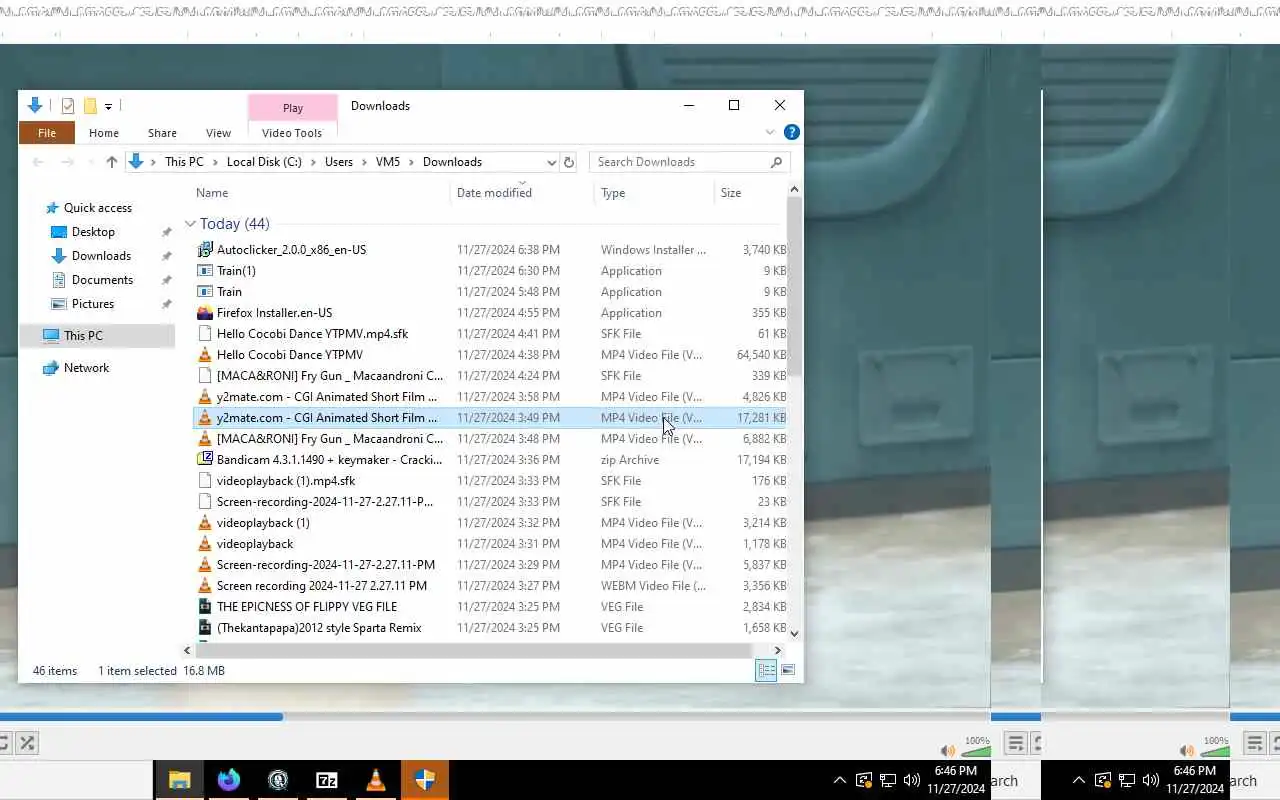This screenshot has height=800, width=1280.
Task: Click the pin icon beside Desktop
Action: click(x=166, y=232)
